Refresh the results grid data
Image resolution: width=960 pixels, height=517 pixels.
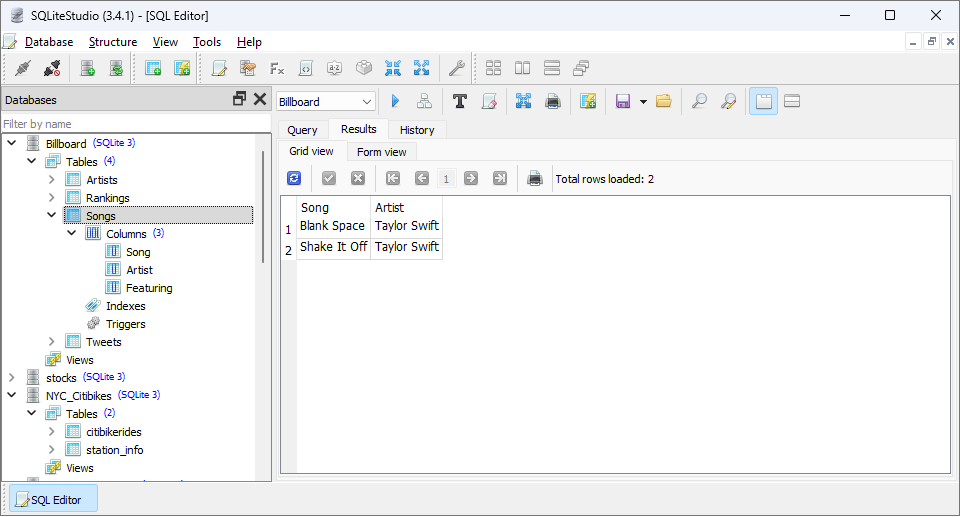tap(294, 178)
